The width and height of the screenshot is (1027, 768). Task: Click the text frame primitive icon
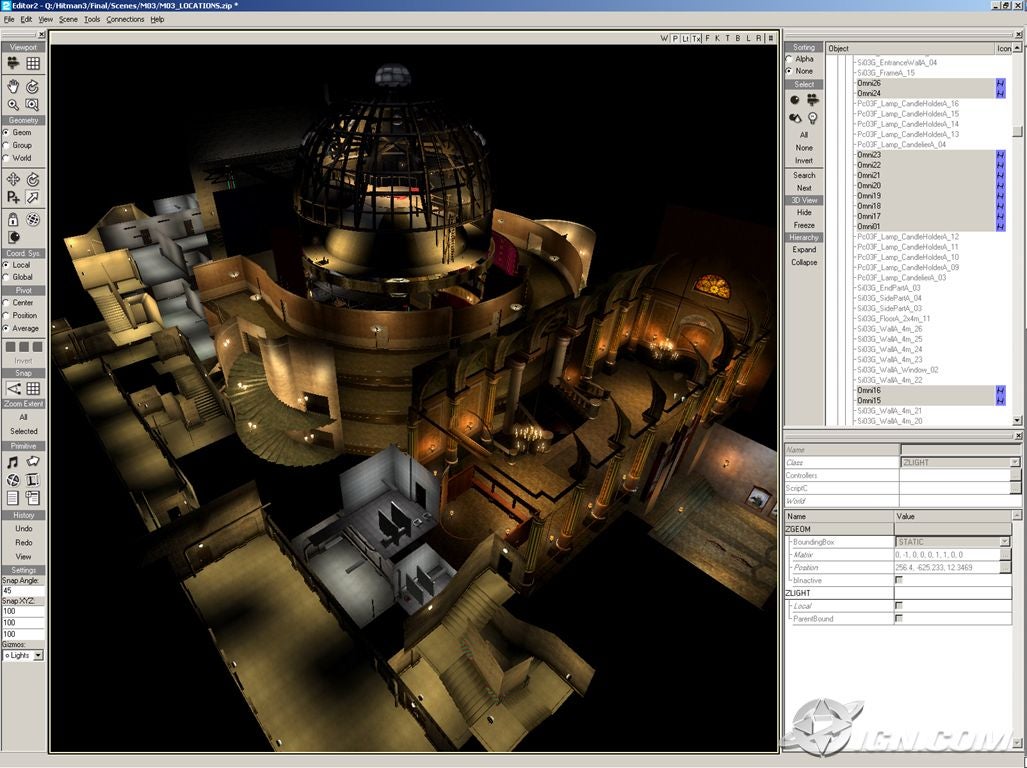33,481
